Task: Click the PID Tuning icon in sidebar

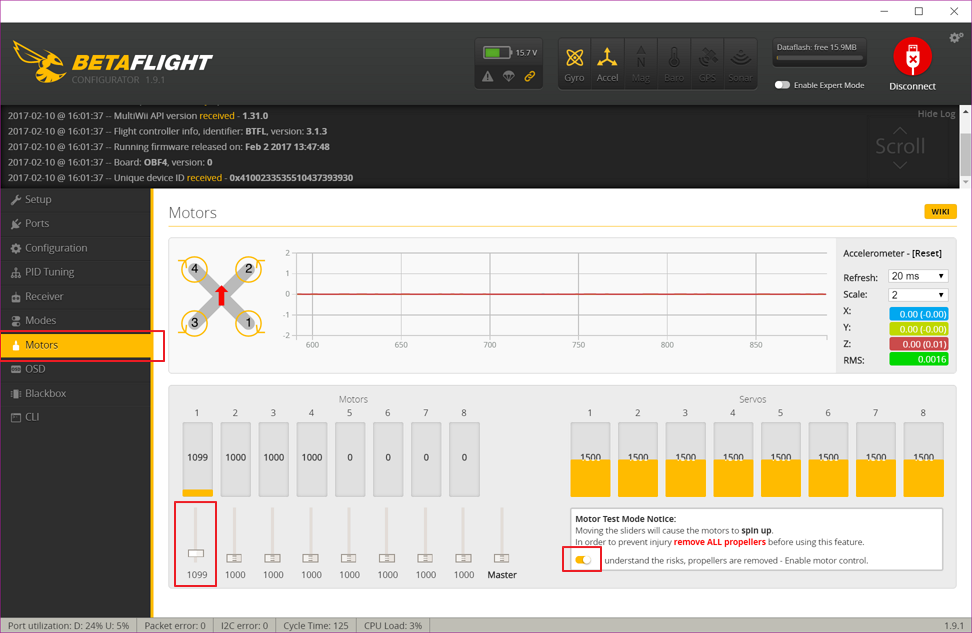Action: pyautogui.click(x=16, y=272)
